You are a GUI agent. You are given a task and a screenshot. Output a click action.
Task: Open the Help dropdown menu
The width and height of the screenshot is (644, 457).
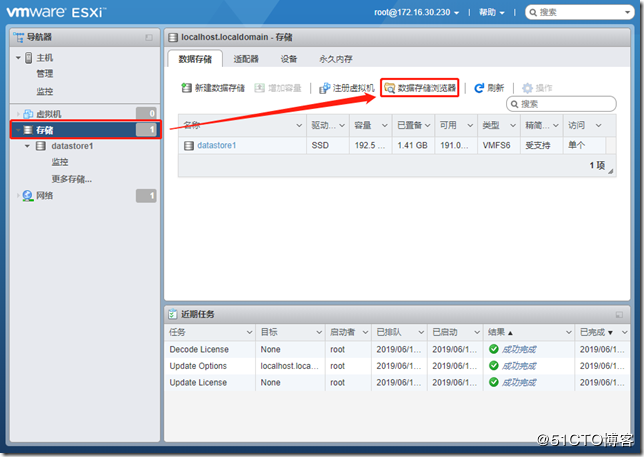pos(492,12)
